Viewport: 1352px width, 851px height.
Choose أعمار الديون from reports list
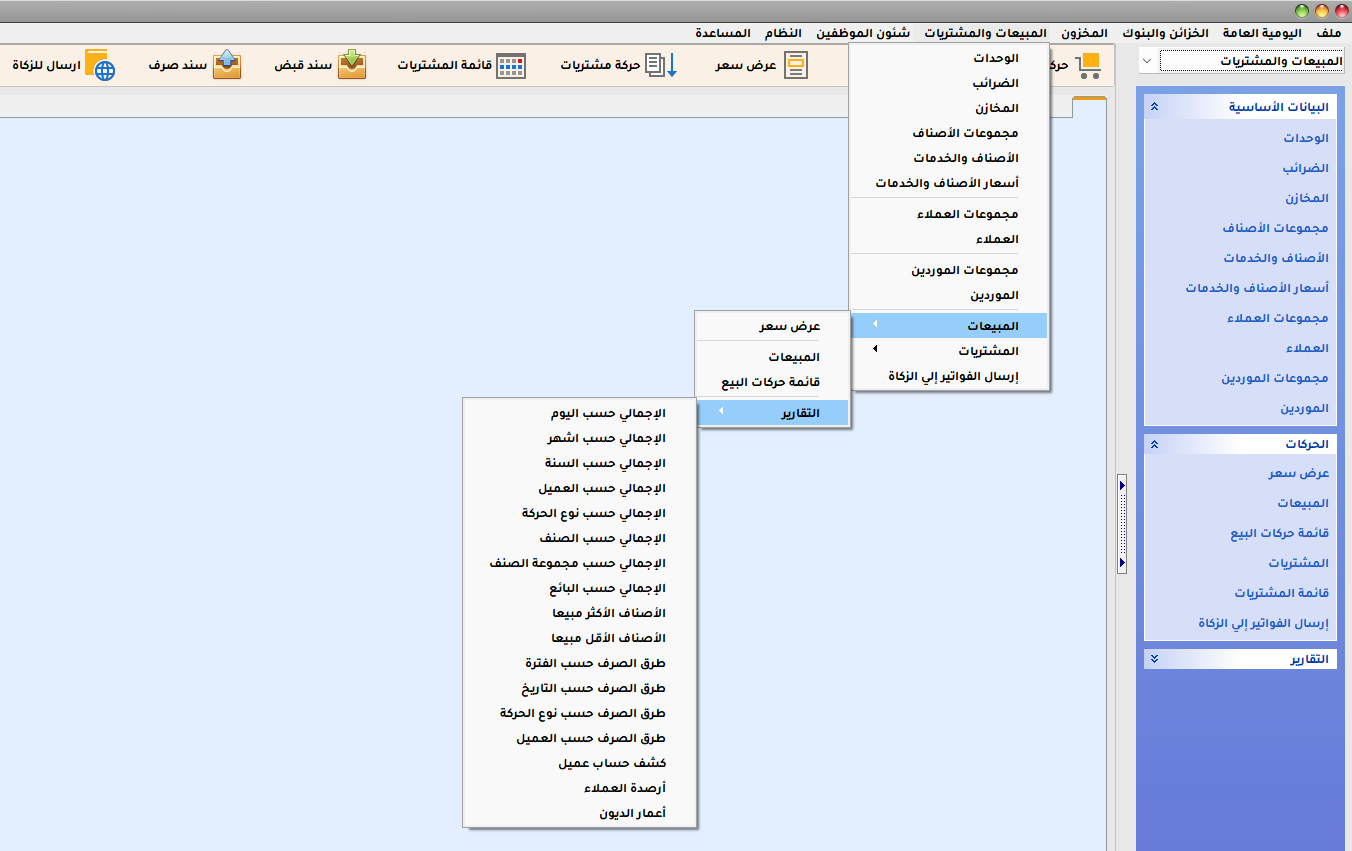[632, 813]
